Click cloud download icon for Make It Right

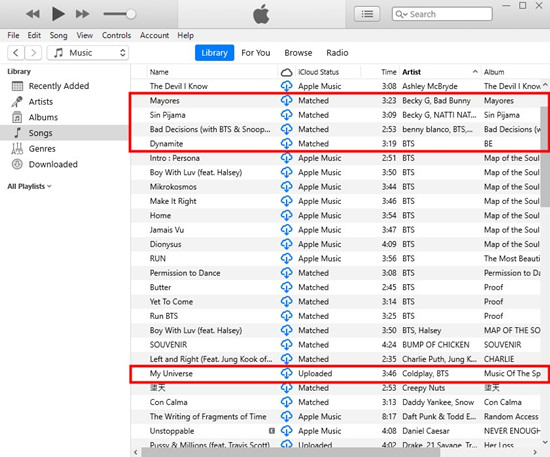point(287,201)
